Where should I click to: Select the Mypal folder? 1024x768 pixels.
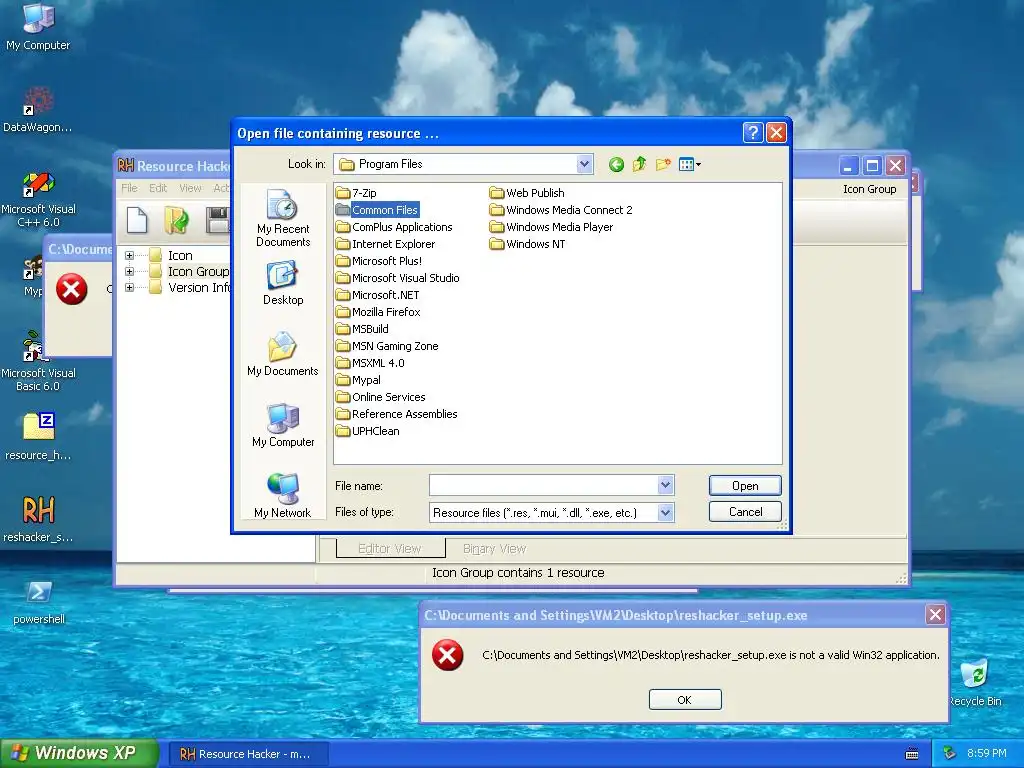point(359,380)
